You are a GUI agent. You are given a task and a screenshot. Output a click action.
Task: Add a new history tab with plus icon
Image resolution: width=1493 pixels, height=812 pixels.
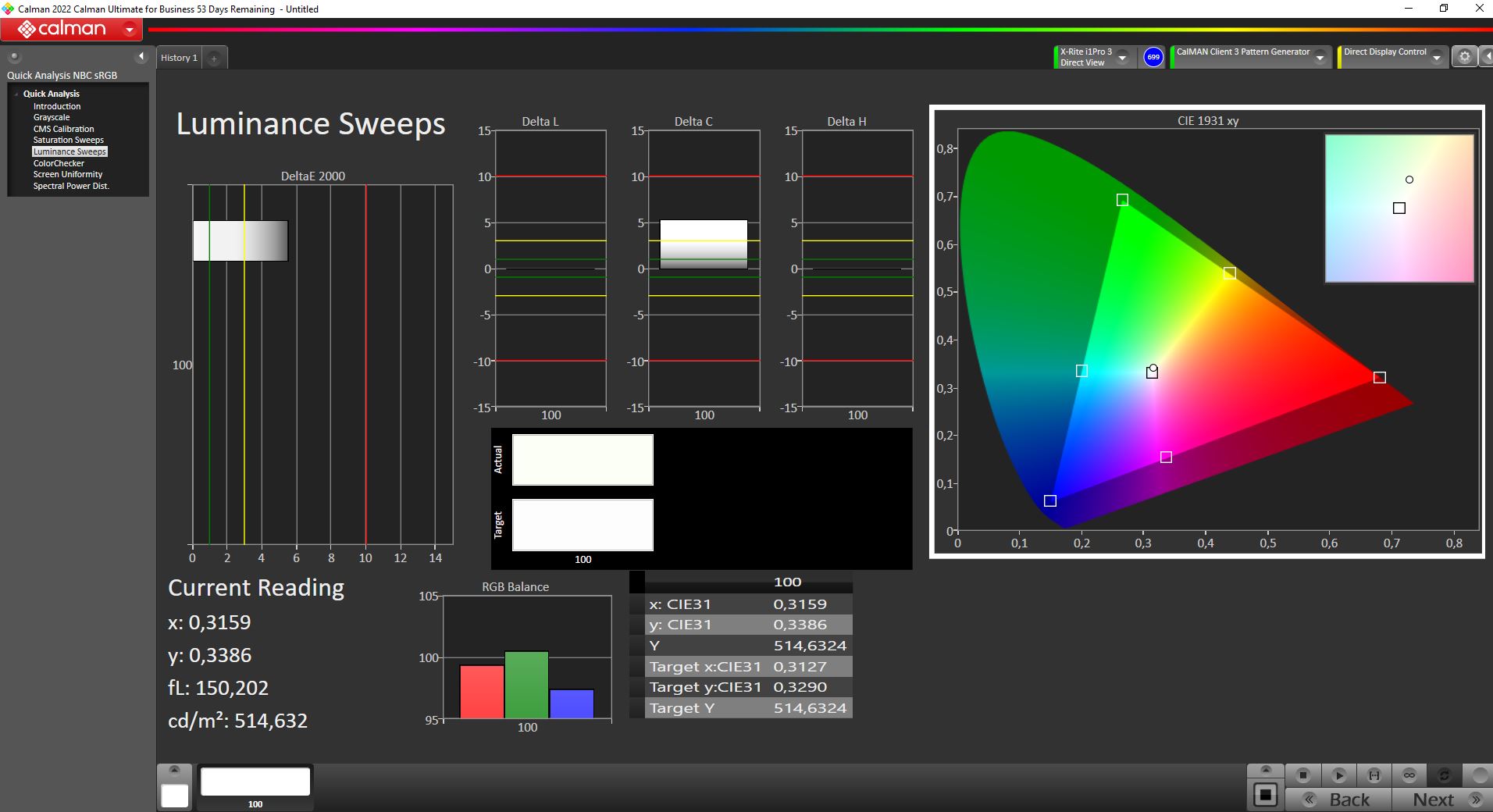tap(214, 59)
